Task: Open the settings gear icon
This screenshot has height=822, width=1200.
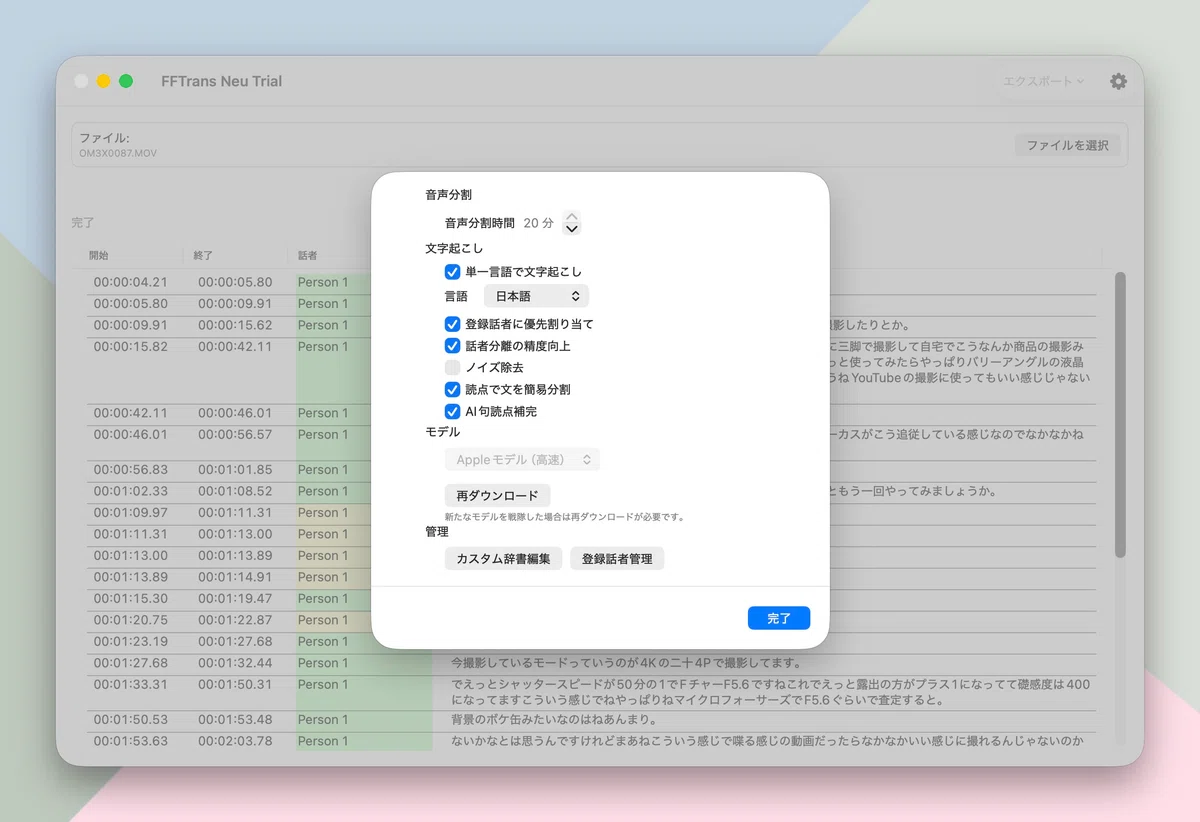Action: click(x=1118, y=82)
